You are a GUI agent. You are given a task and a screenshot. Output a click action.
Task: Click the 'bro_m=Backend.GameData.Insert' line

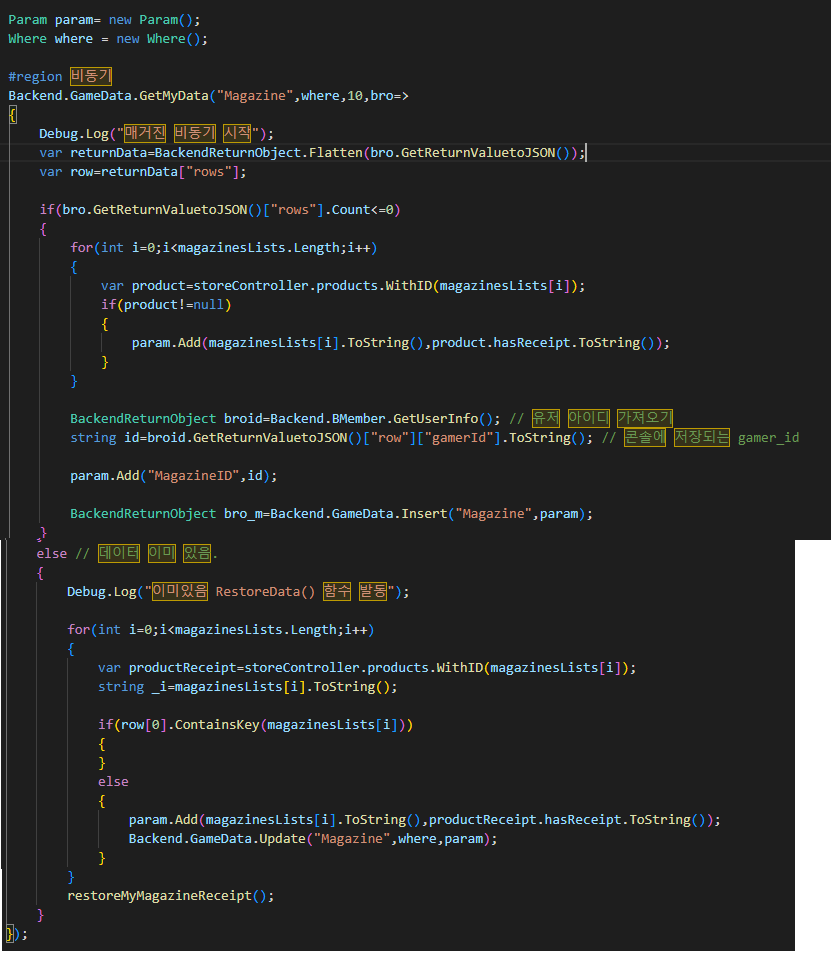(331, 514)
